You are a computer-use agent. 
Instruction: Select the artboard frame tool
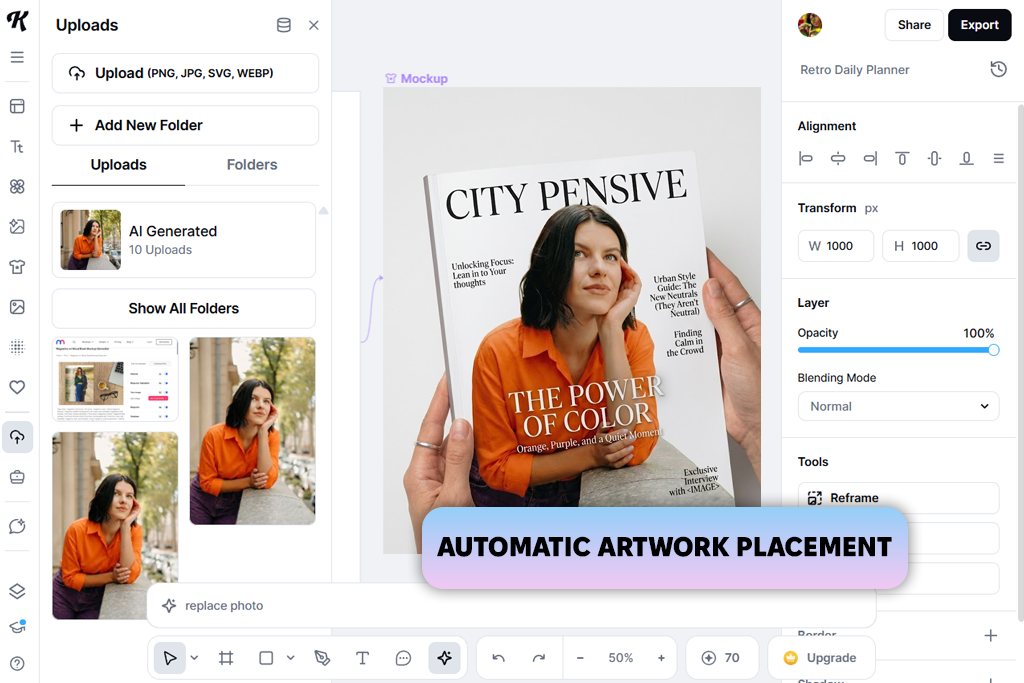point(226,658)
